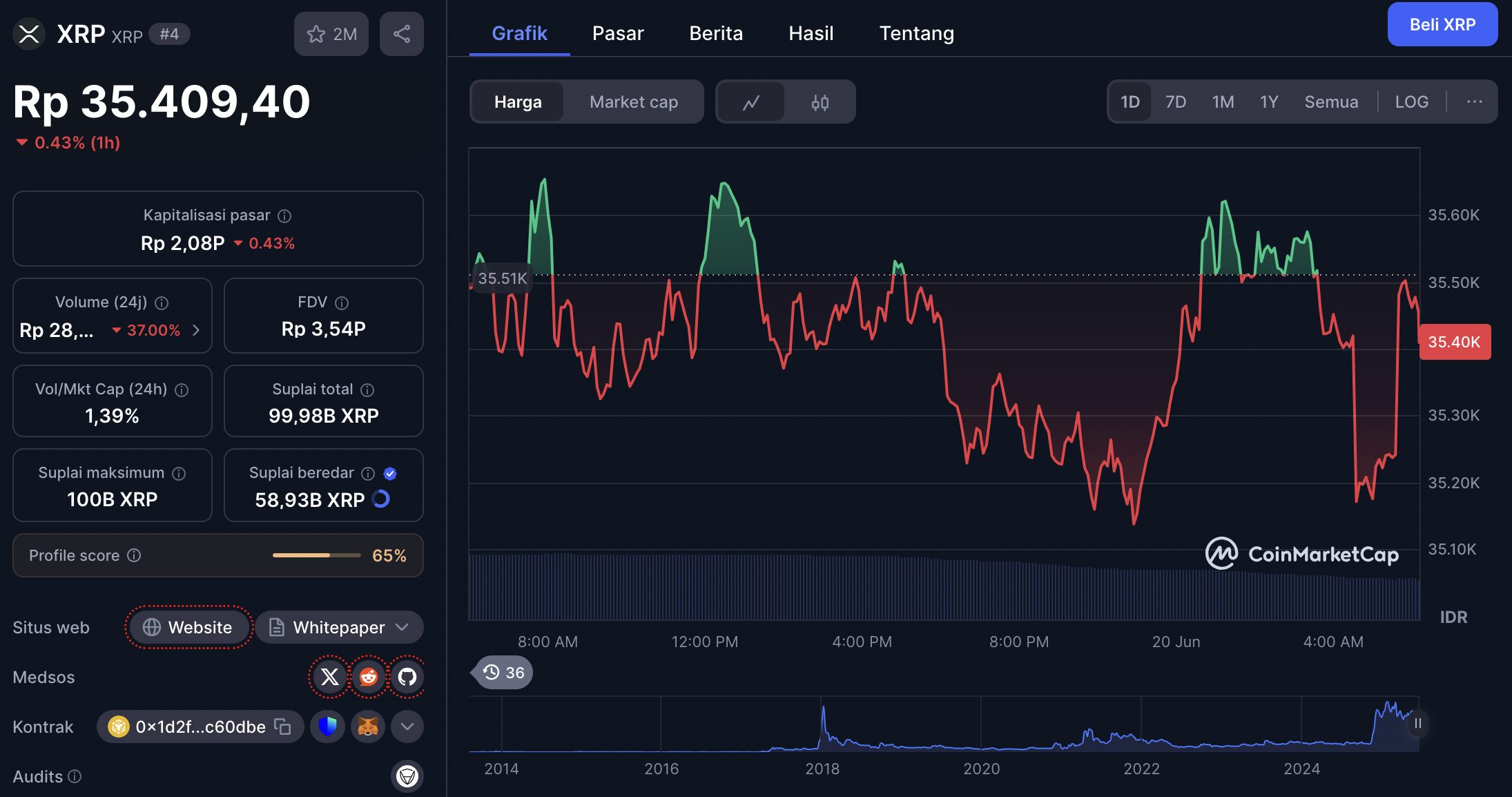Click the #4 rank badge
1512x797 pixels.
point(169,34)
